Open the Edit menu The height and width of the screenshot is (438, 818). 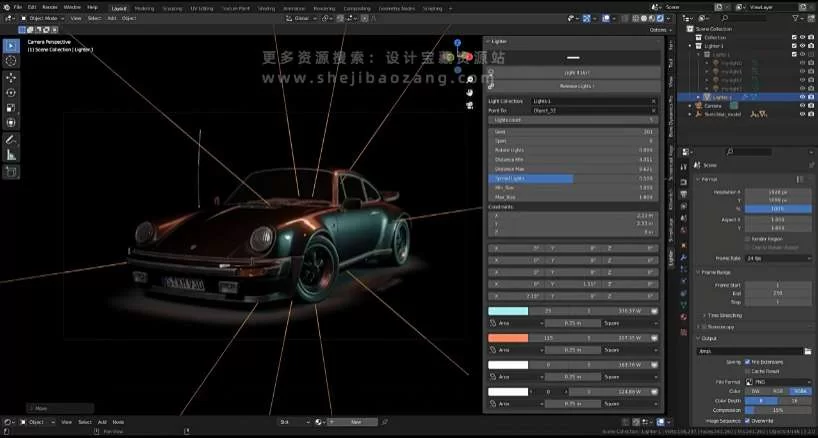(32, 7)
